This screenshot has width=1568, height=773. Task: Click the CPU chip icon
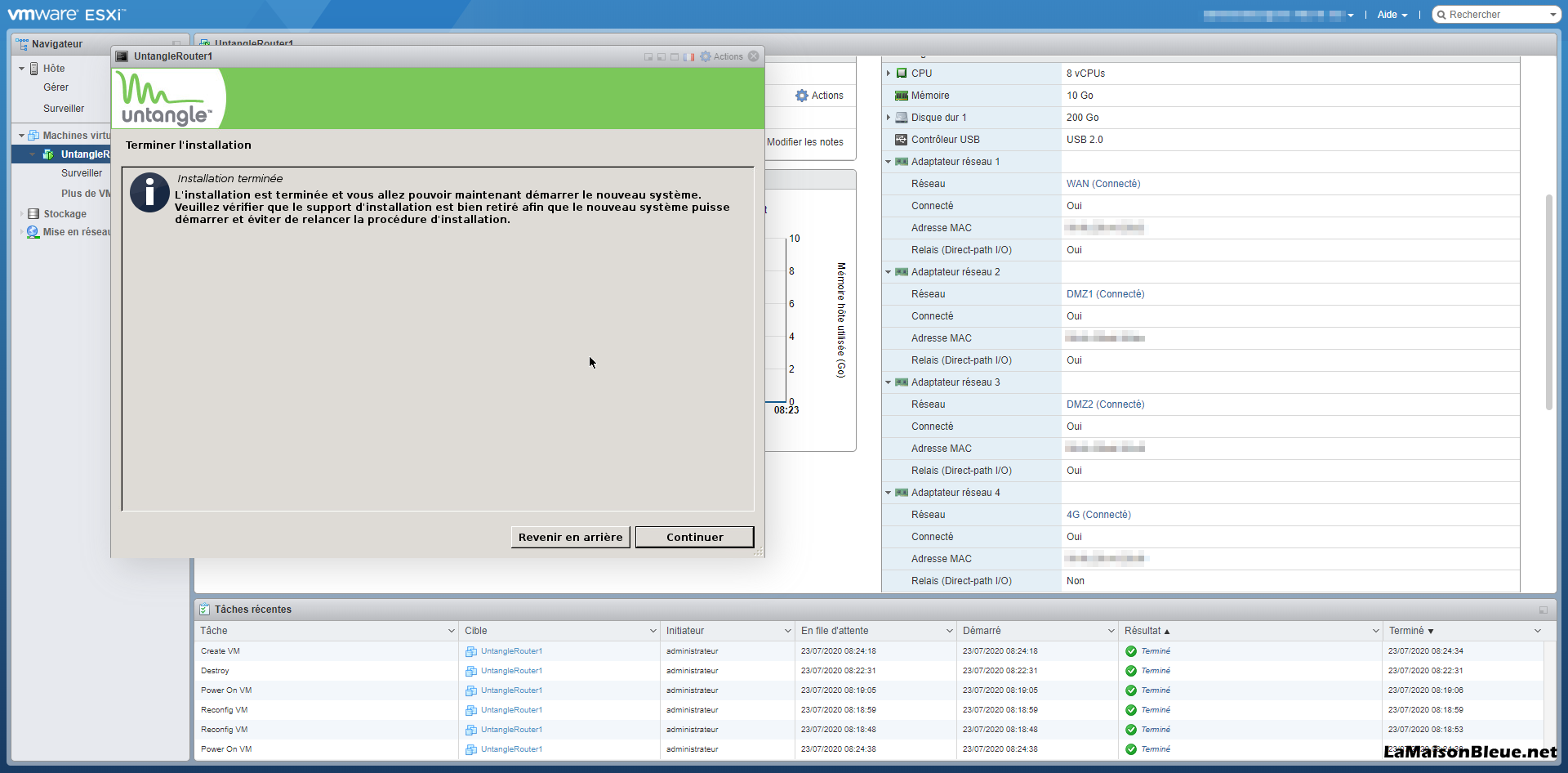(x=902, y=74)
